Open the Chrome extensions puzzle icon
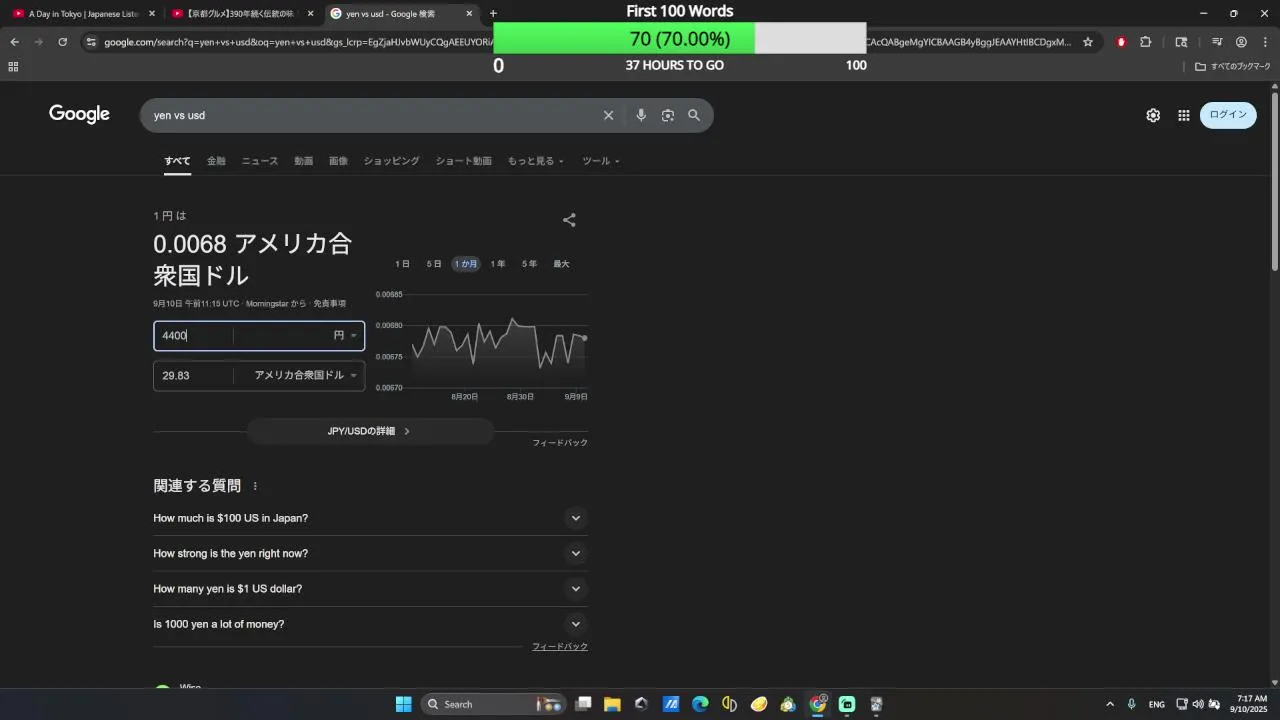Image resolution: width=1280 pixels, height=720 pixels. 1146,42
